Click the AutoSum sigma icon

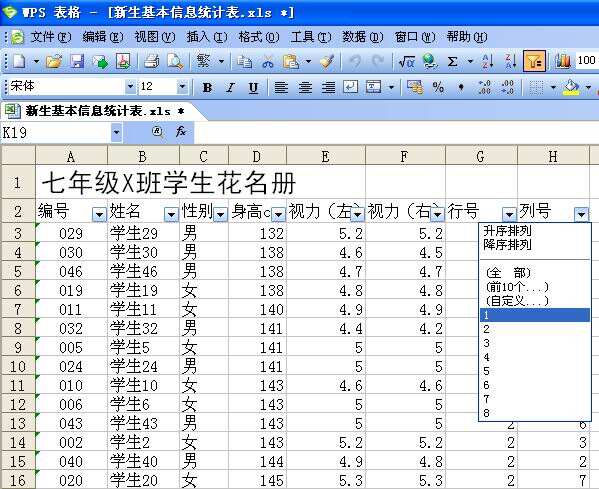click(x=453, y=61)
